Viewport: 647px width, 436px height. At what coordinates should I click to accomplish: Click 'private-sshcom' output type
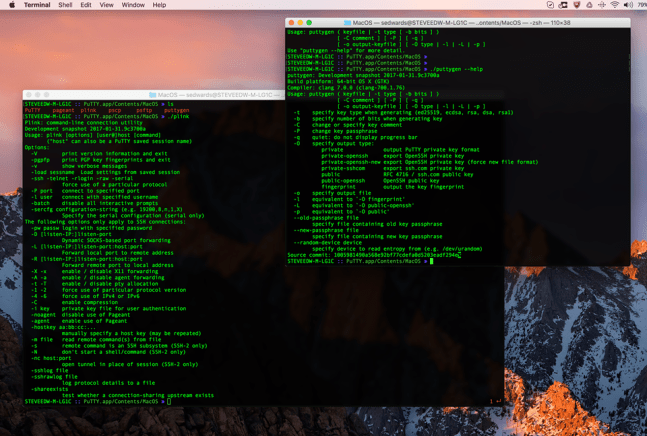[x=343, y=168]
